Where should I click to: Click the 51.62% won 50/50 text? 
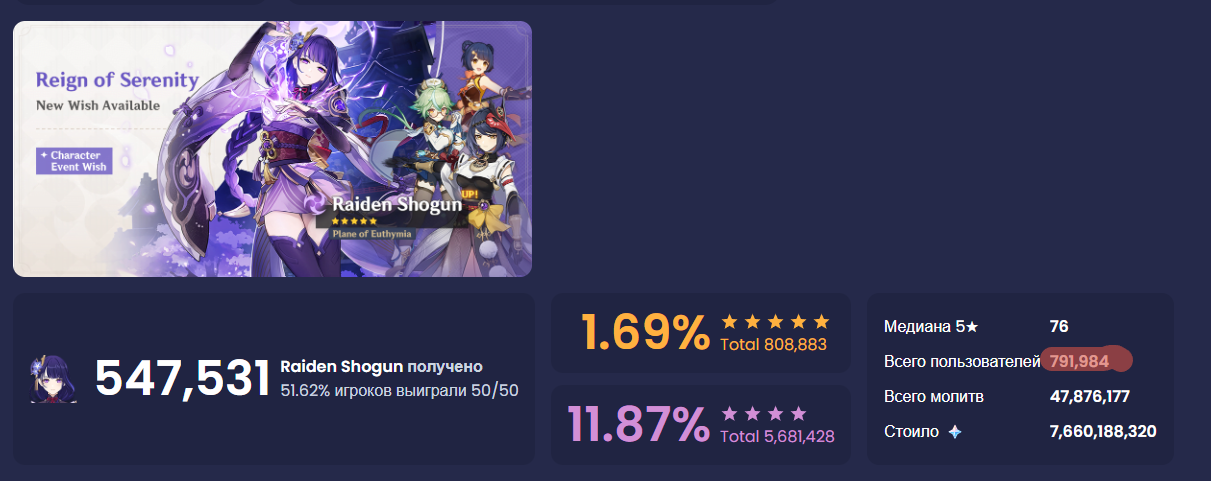[x=399, y=391]
